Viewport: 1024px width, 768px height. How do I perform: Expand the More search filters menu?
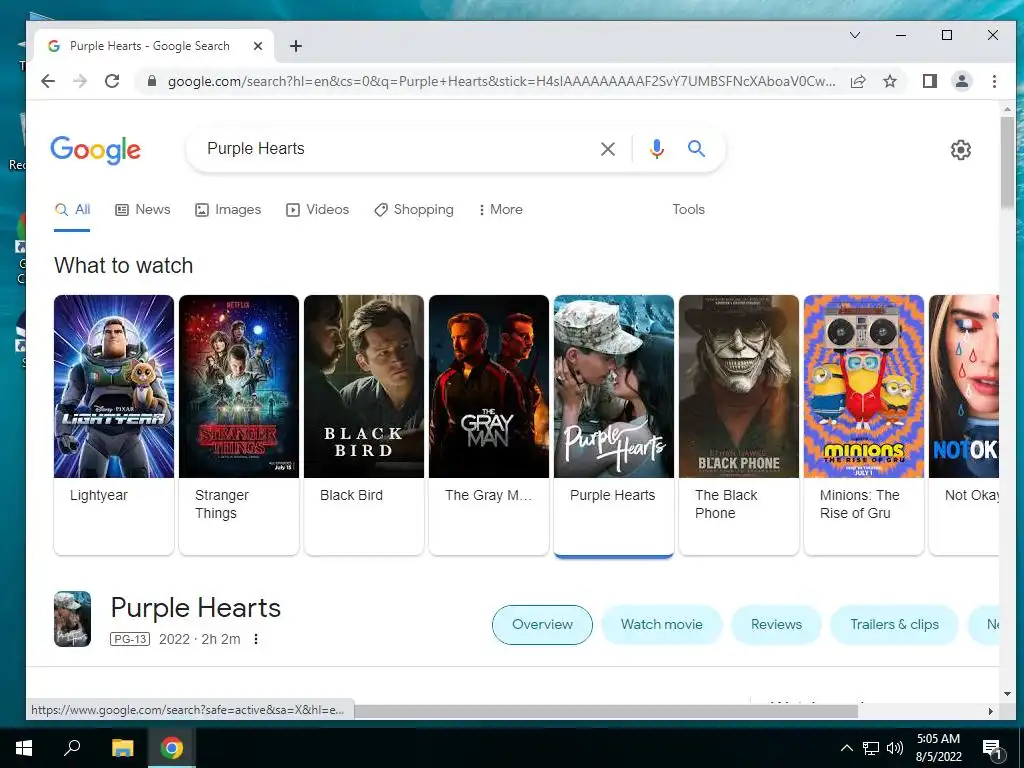click(500, 210)
